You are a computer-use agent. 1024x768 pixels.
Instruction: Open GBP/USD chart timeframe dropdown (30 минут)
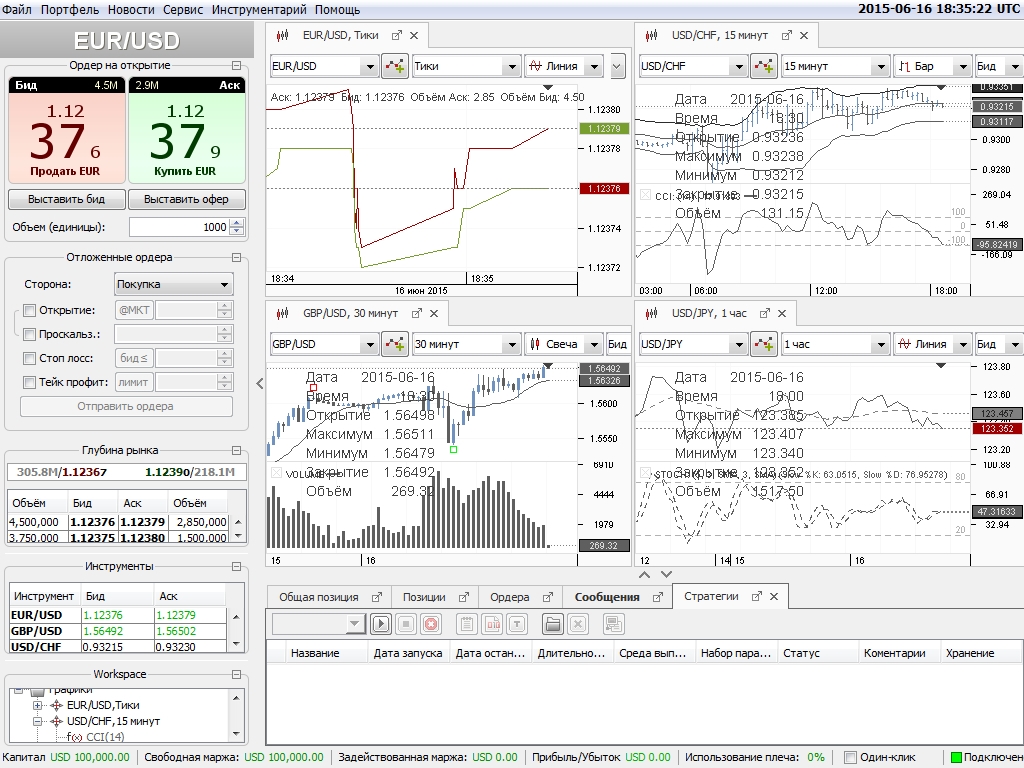466,344
